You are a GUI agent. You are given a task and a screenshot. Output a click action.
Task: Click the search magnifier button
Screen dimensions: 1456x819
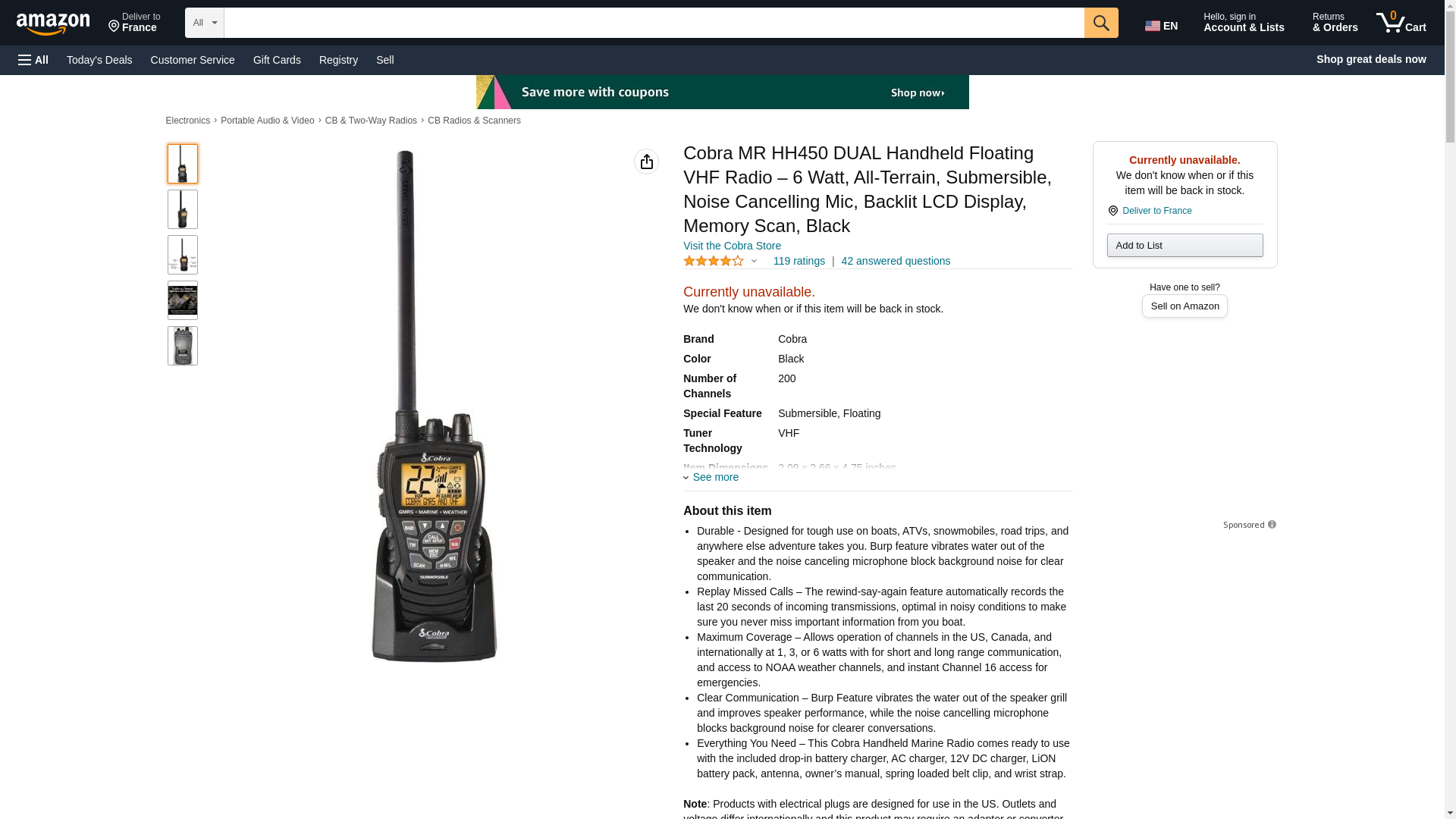point(1101,23)
